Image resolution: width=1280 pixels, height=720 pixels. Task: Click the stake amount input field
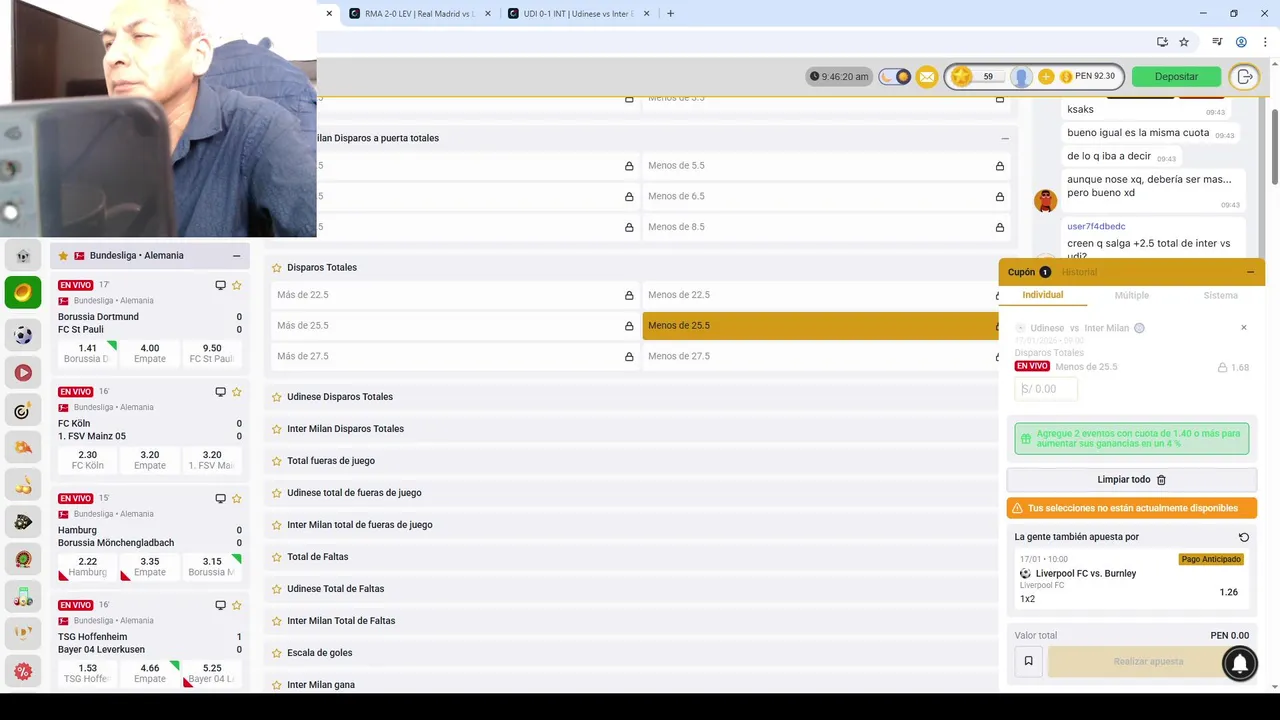point(1046,389)
